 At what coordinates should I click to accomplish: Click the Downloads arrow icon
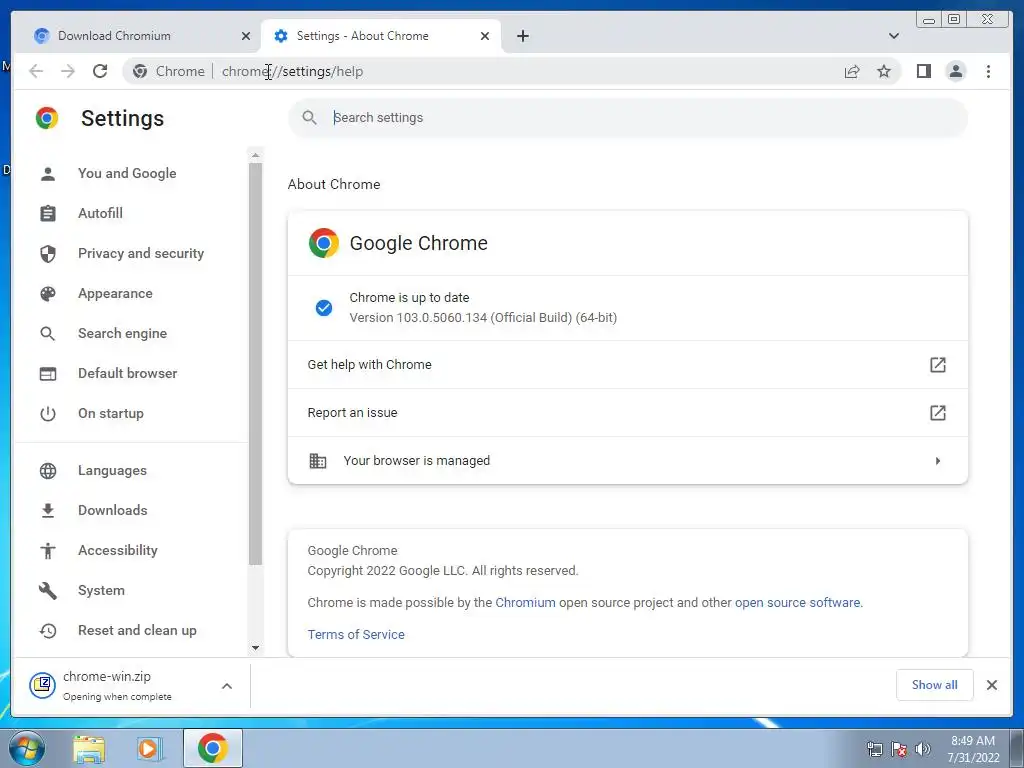click(48, 511)
